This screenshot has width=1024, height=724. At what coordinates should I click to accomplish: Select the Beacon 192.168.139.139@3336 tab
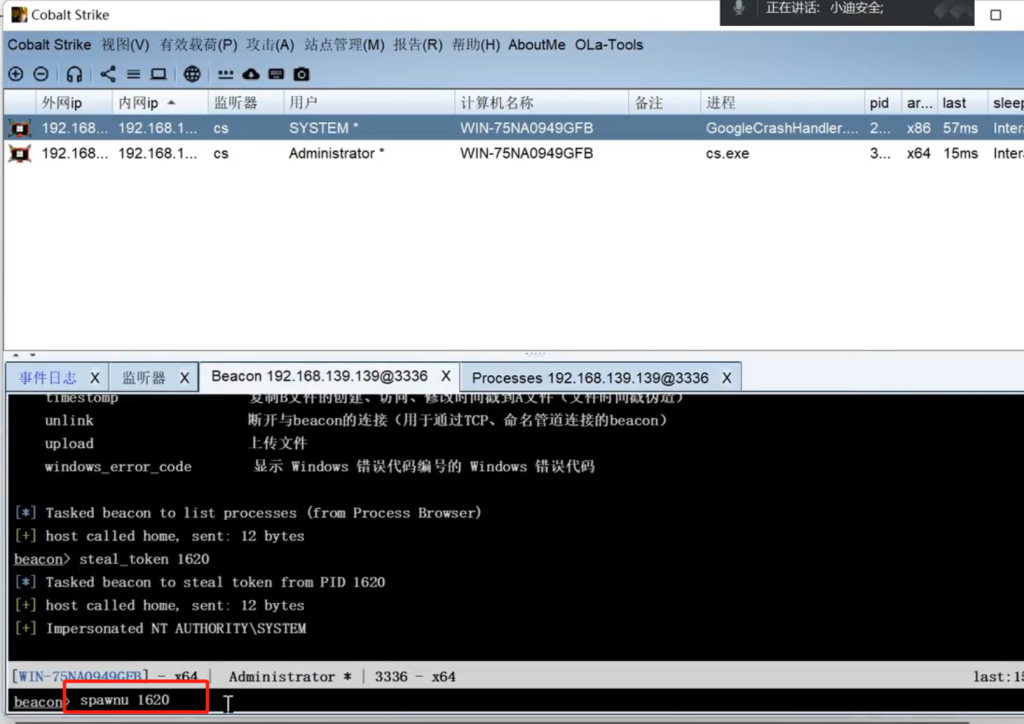(319, 376)
